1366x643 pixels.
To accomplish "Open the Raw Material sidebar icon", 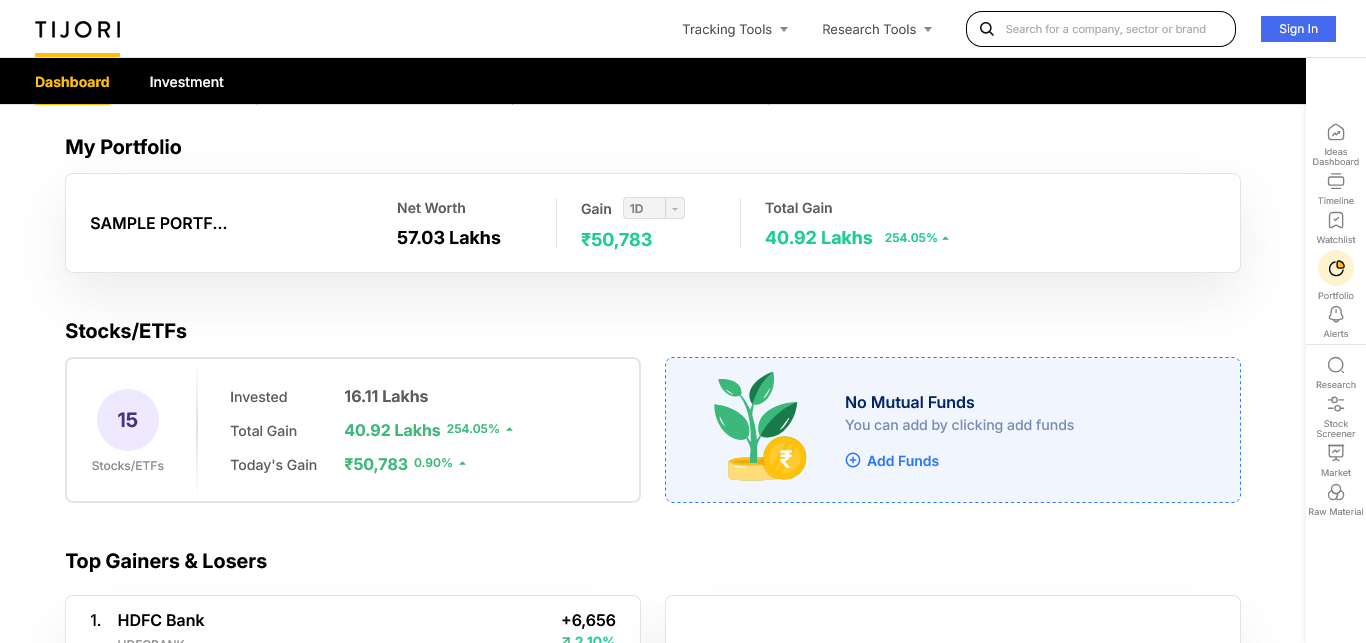I will (x=1336, y=493).
